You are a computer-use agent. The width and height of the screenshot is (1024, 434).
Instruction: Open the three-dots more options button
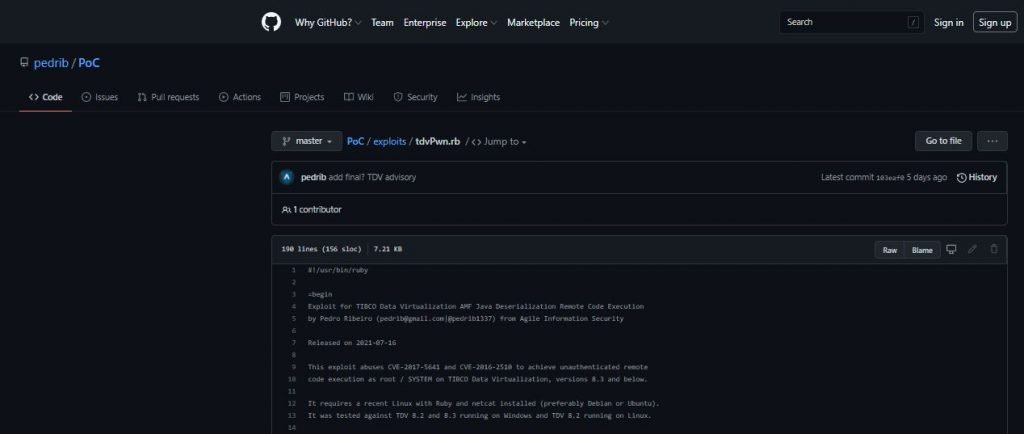992,141
